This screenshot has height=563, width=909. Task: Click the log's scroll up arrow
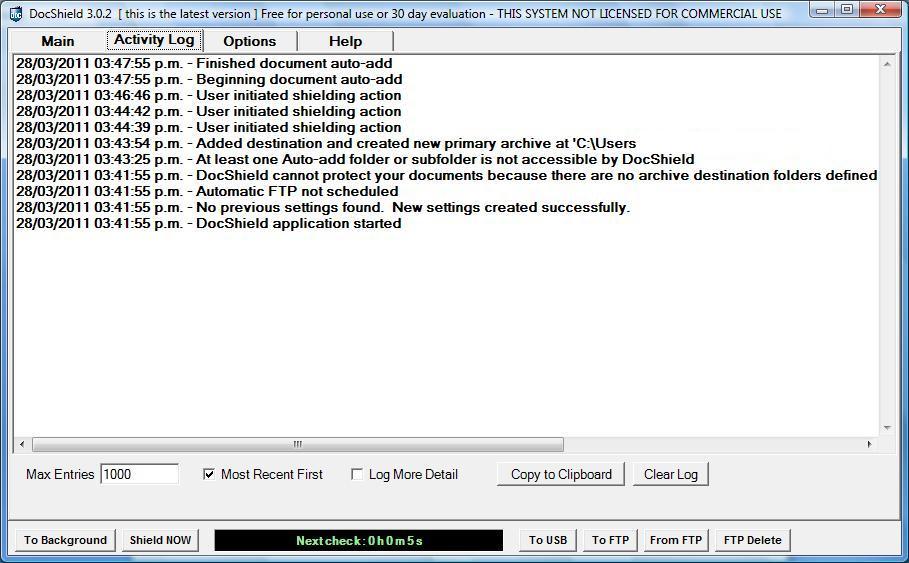pyautogui.click(x=887, y=64)
